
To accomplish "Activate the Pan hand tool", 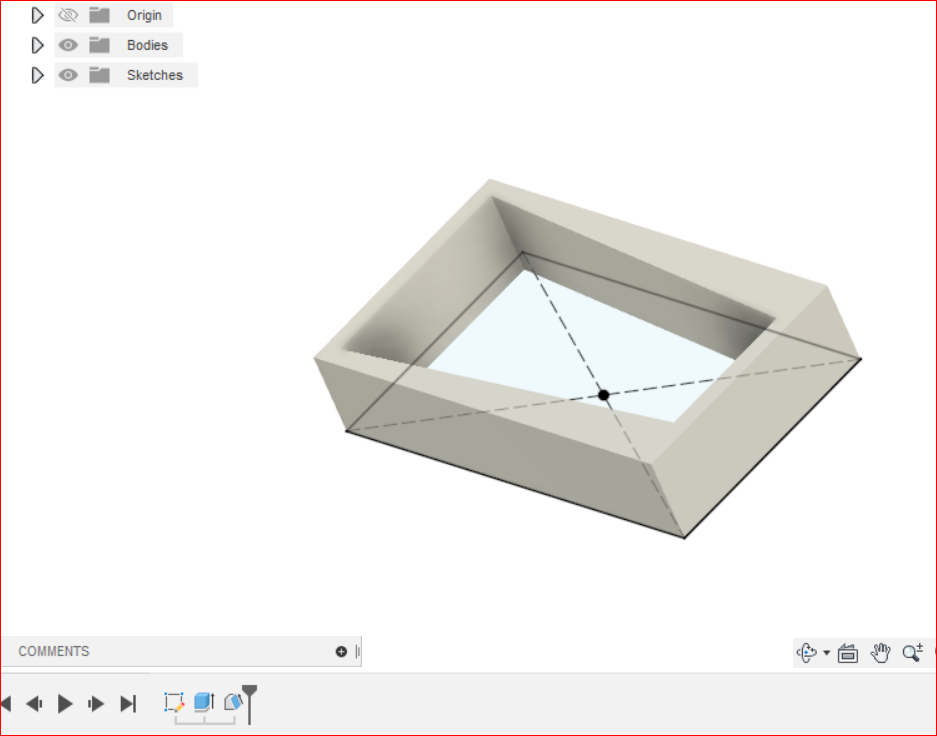I will [x=880, y=652].
